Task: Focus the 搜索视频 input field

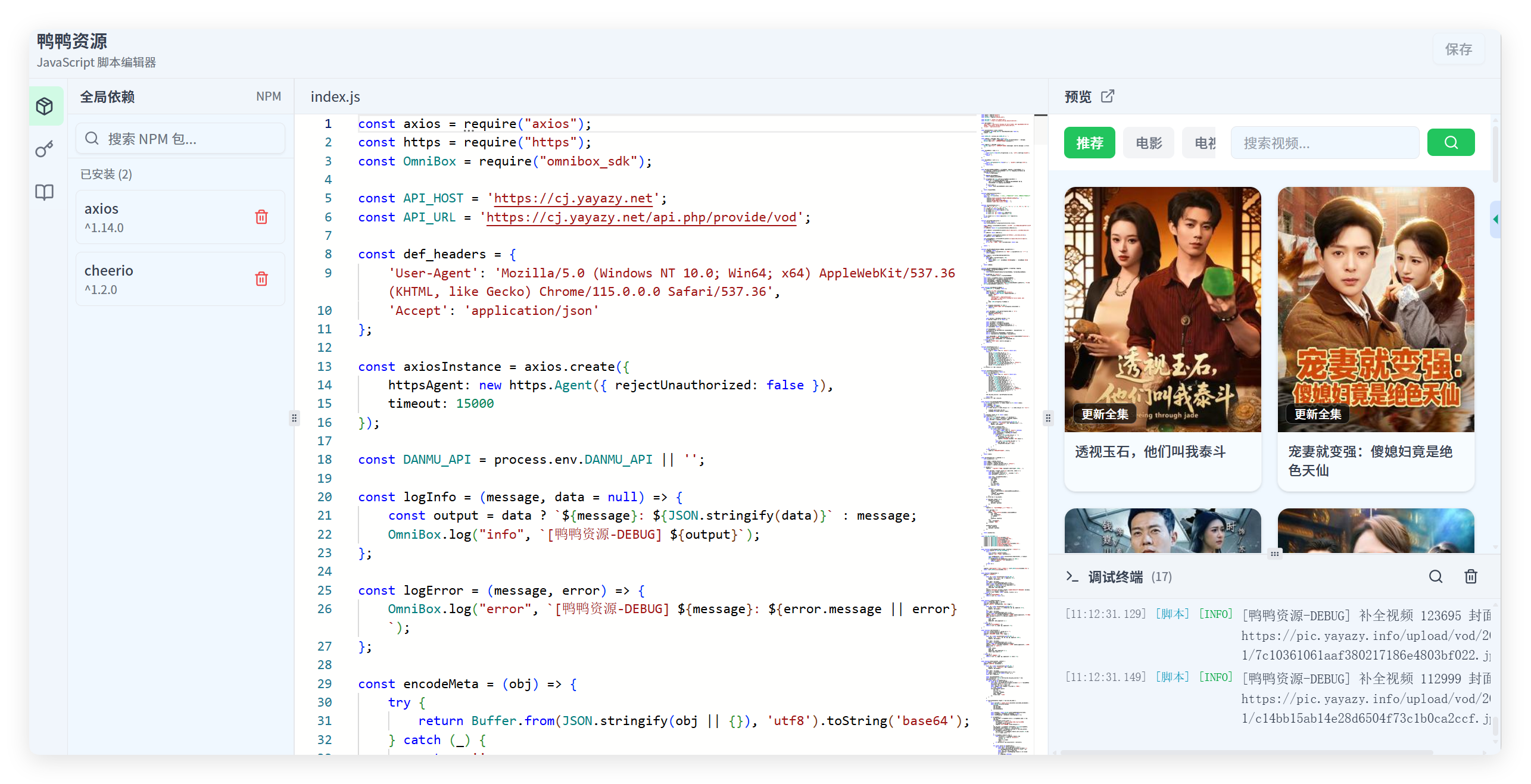Action: 1325,143
